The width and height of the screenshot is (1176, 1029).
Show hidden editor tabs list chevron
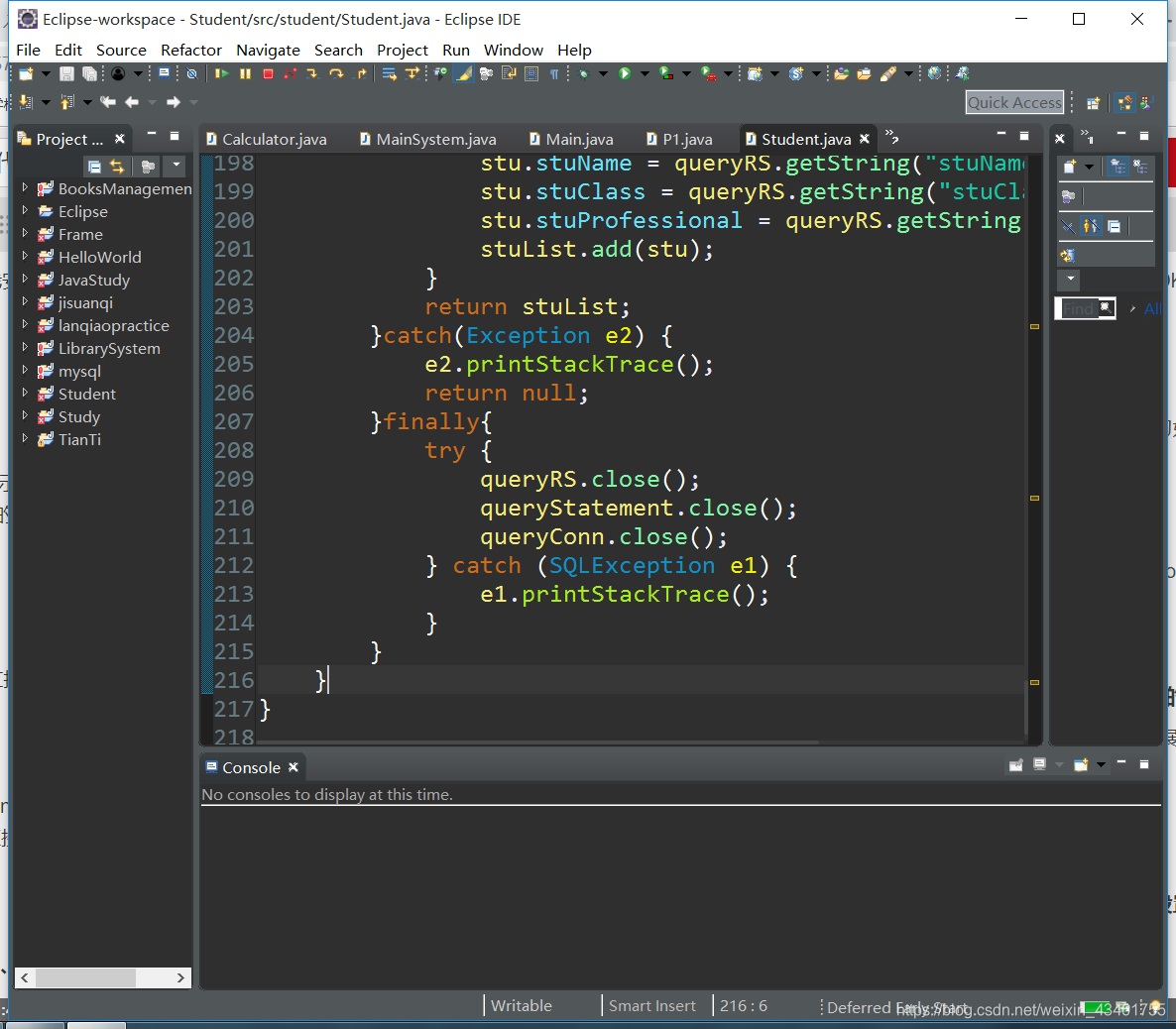coord(891,137)
